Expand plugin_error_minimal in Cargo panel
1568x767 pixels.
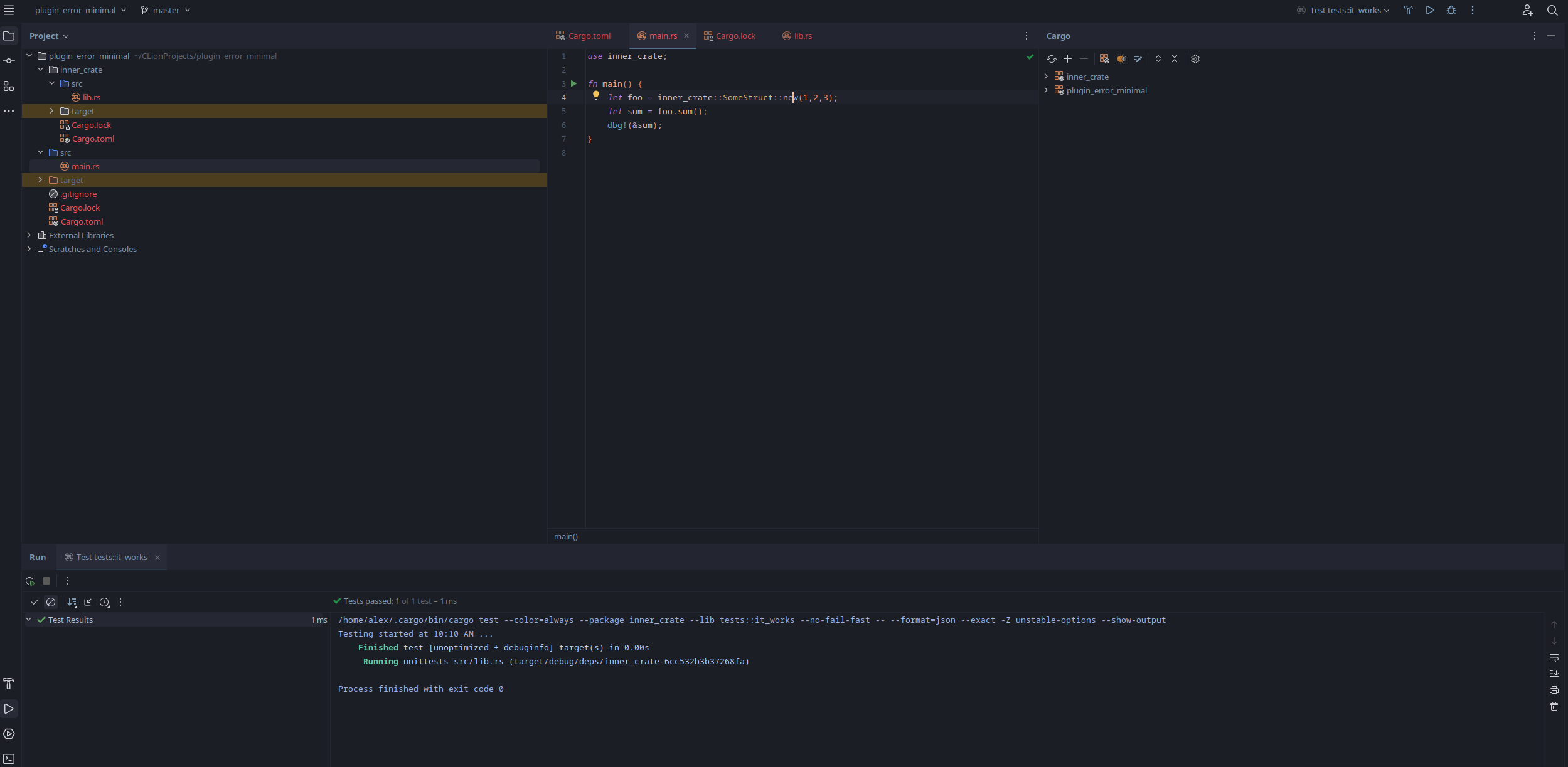click(x=1047, y=90)
